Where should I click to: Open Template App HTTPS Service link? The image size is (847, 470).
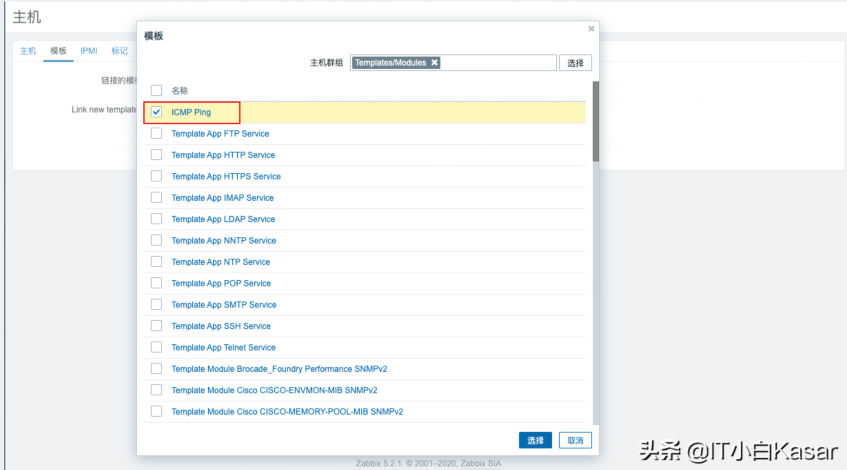[x=226, y=176]
